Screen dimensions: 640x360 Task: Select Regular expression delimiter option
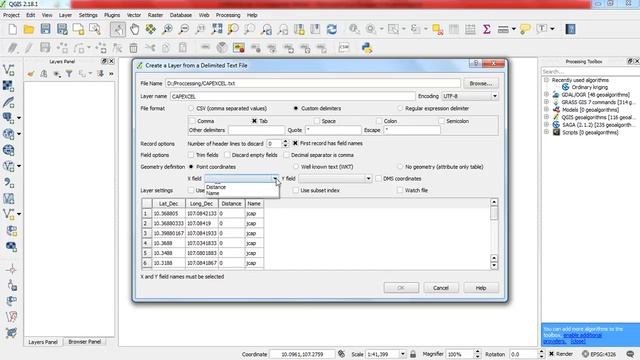[400, 109]
